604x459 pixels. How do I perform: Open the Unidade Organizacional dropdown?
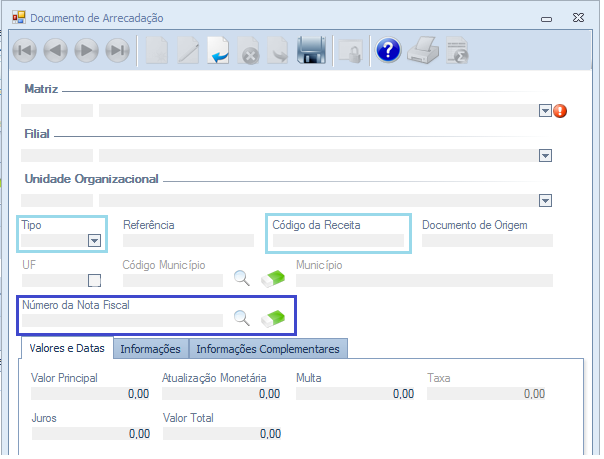point(545,201)
